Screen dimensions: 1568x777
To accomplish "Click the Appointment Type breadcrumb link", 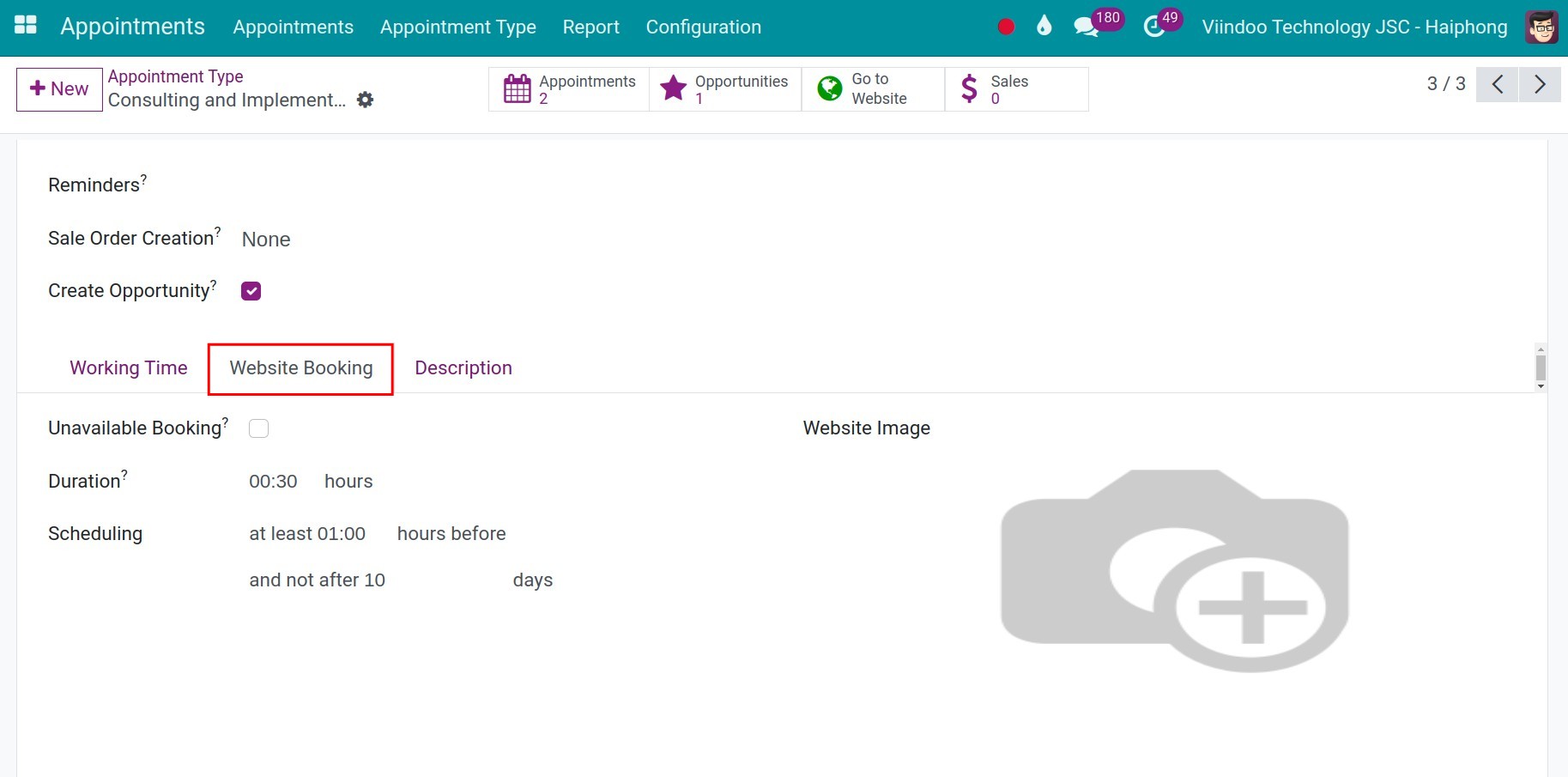I will click(176, 76).
